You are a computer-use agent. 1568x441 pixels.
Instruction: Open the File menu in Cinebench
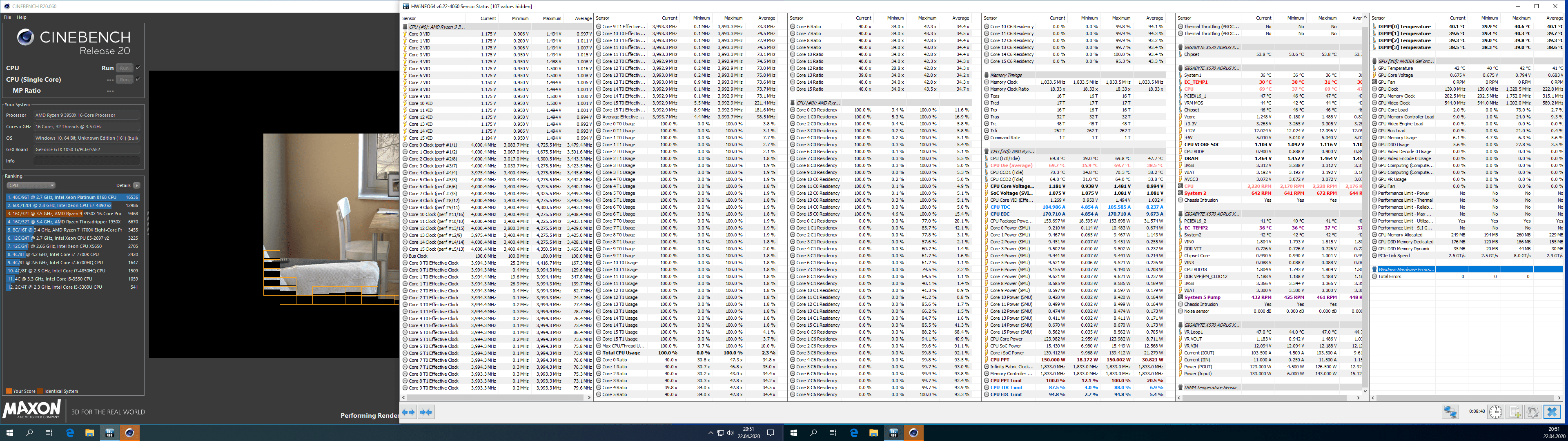click(x=7, y=17)
